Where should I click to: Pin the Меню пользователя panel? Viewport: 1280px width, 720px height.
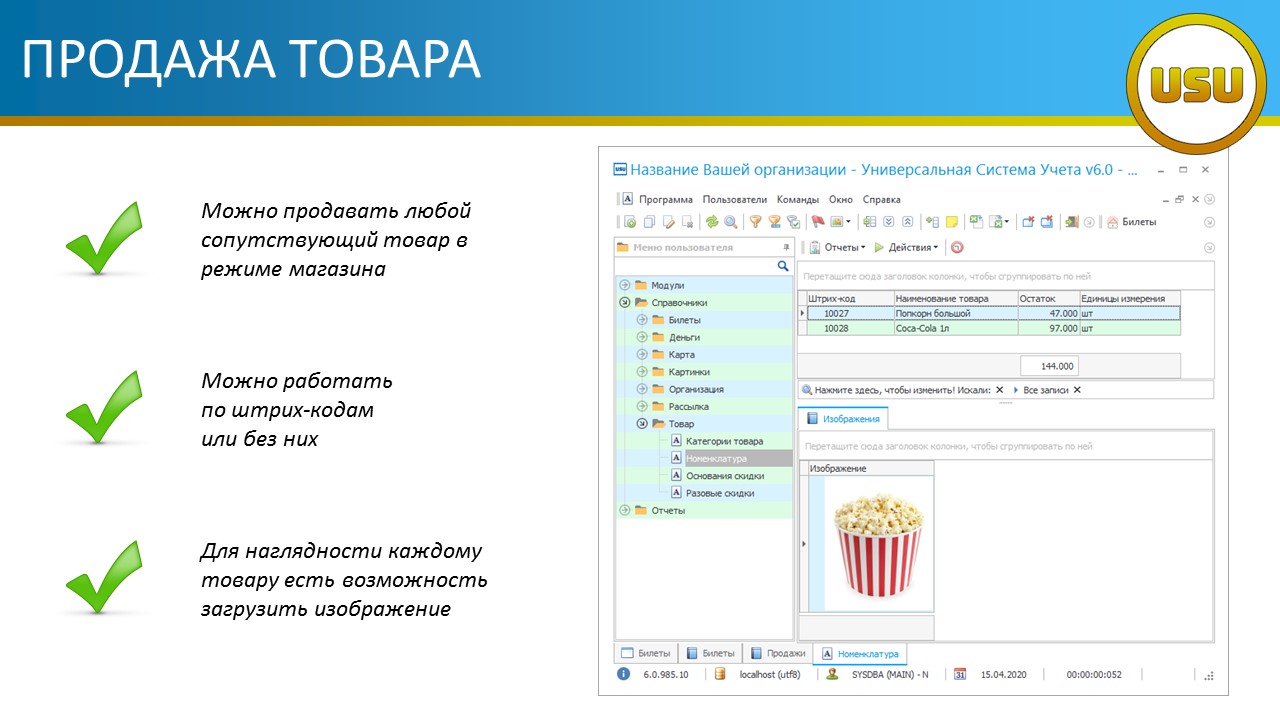click(x=786, y=247)
